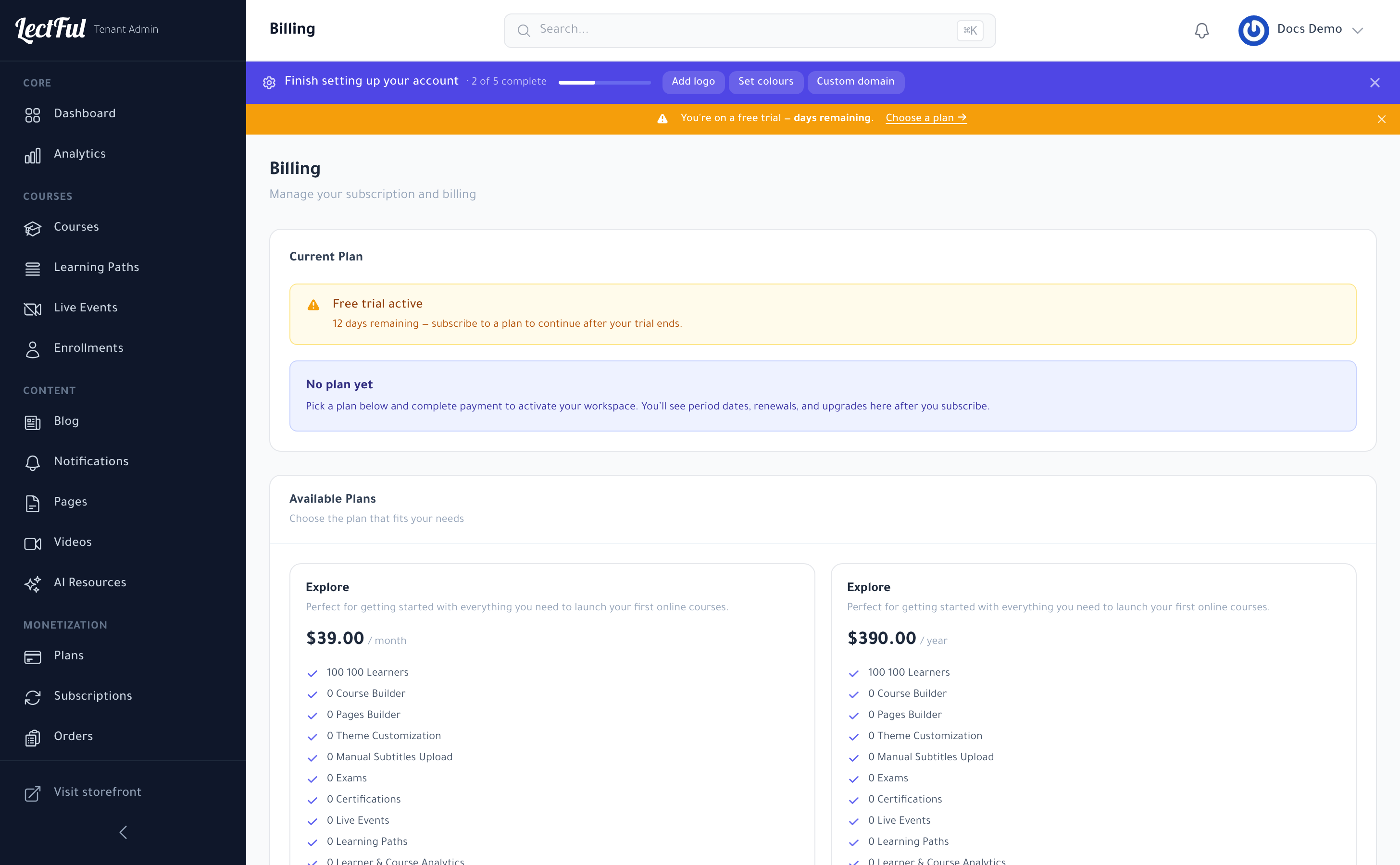Select the $39.00 monthly Explore plan card
Screen dimensions: 1400x865
[x=552, y=715]
